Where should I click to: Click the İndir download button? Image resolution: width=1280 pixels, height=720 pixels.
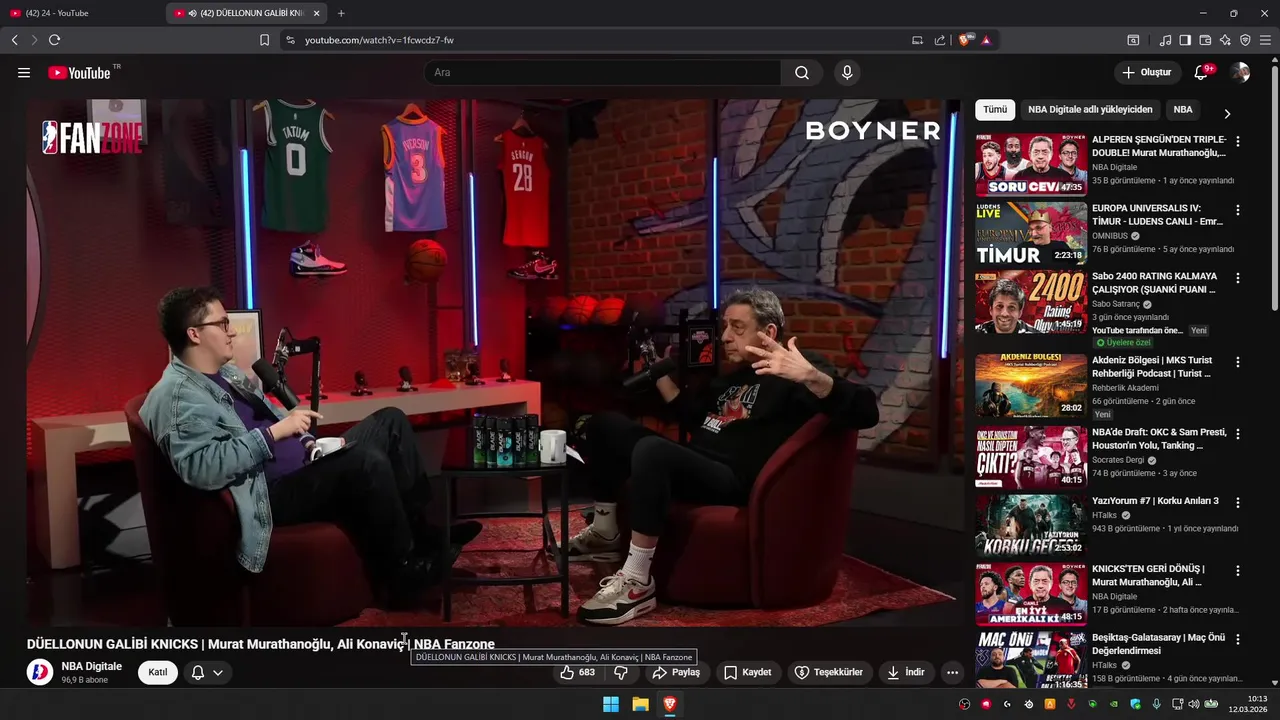pyautogui.click(x=905, y=673)
